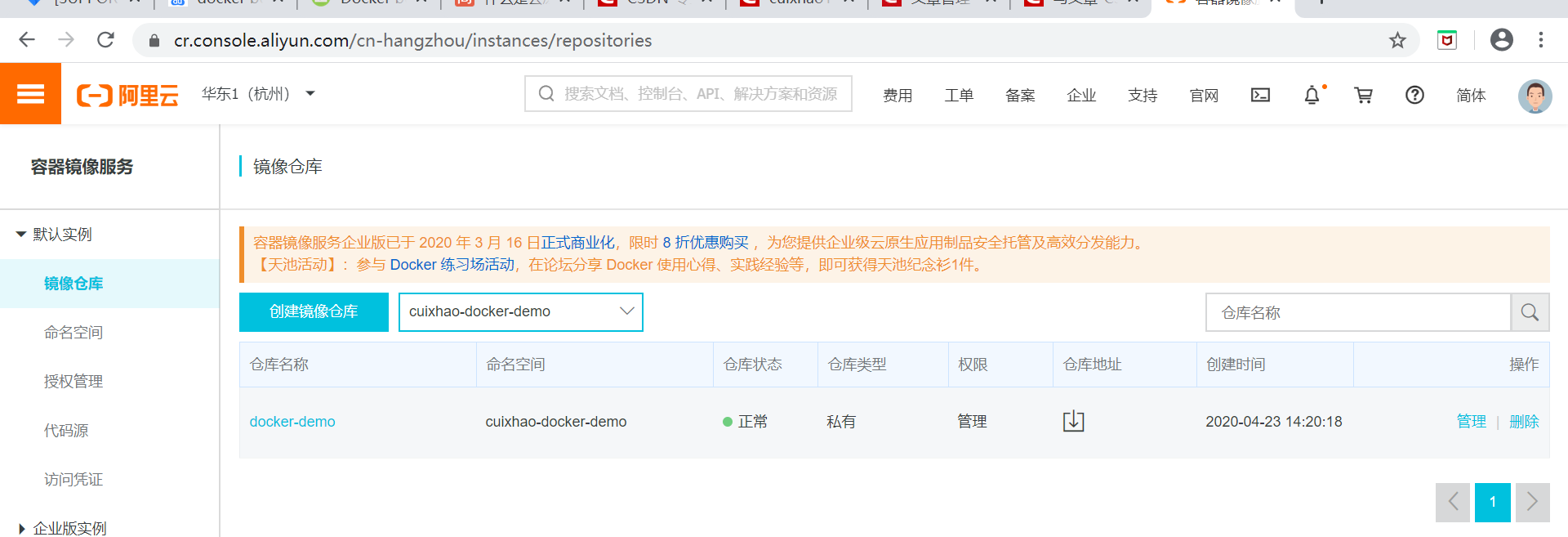Click the 正常 status cell
Image resolution: width=1568 pixels, height=537 pixels.
tap(746, 422)
